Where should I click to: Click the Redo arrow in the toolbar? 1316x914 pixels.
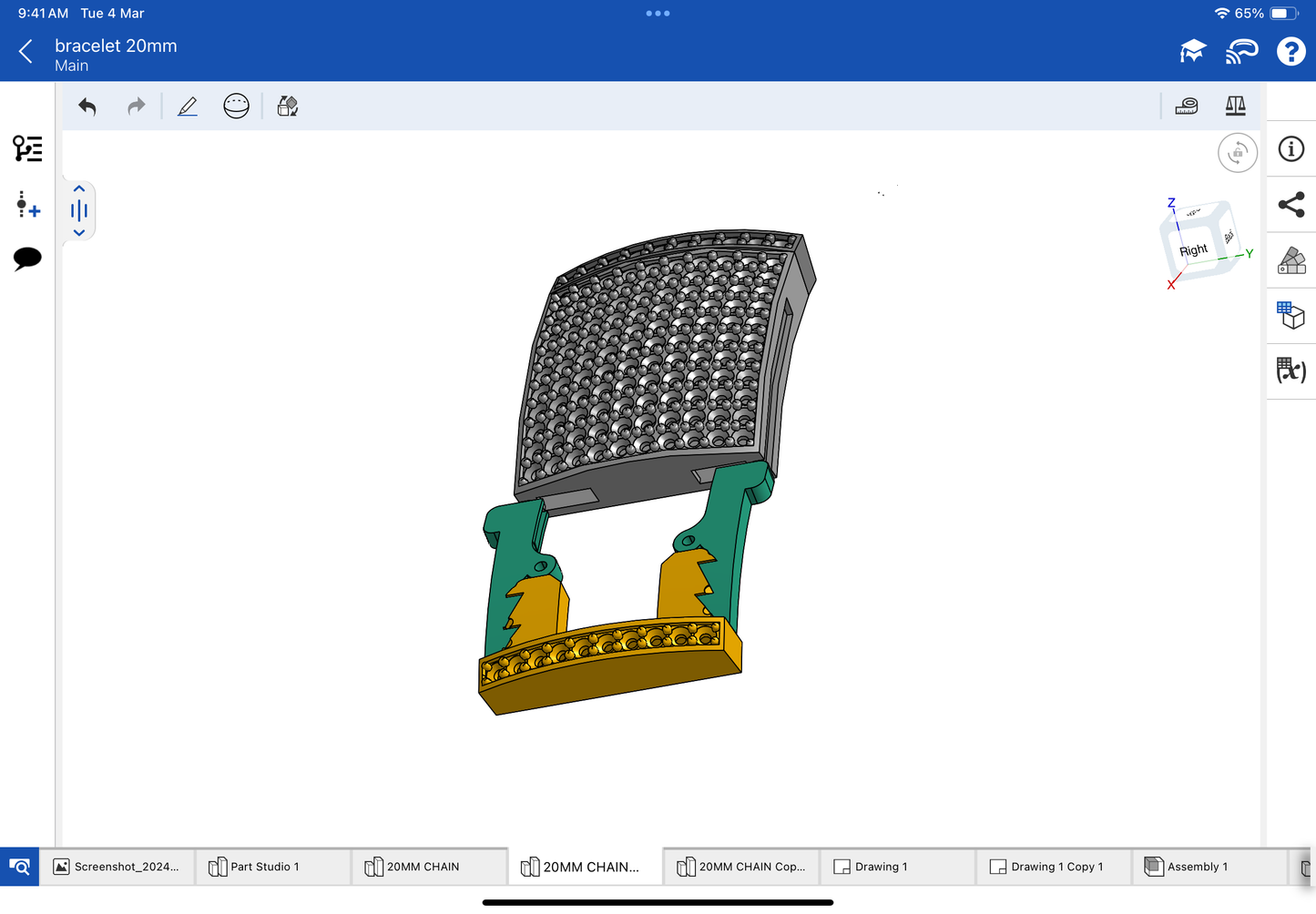[137, 107]
